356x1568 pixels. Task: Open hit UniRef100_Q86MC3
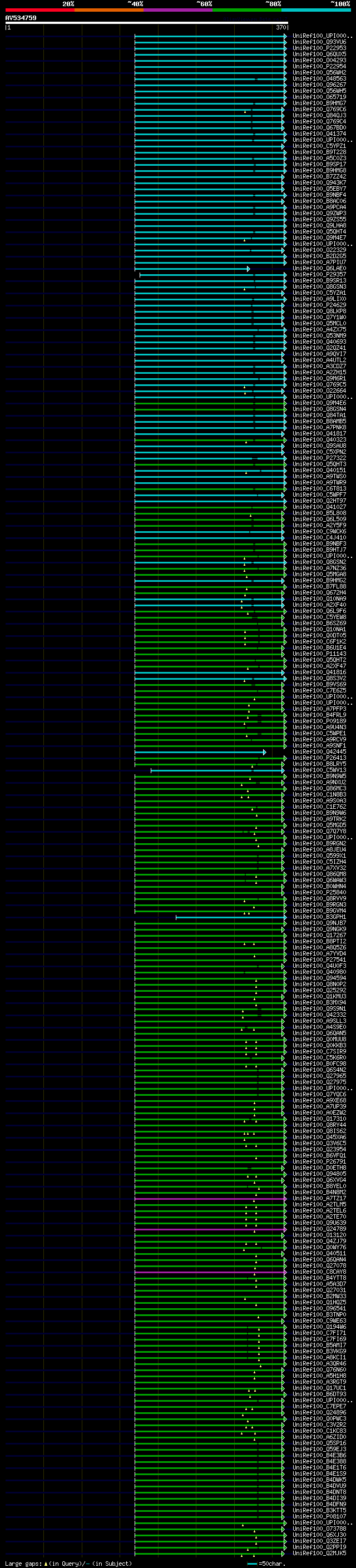(x=319, y=788)
